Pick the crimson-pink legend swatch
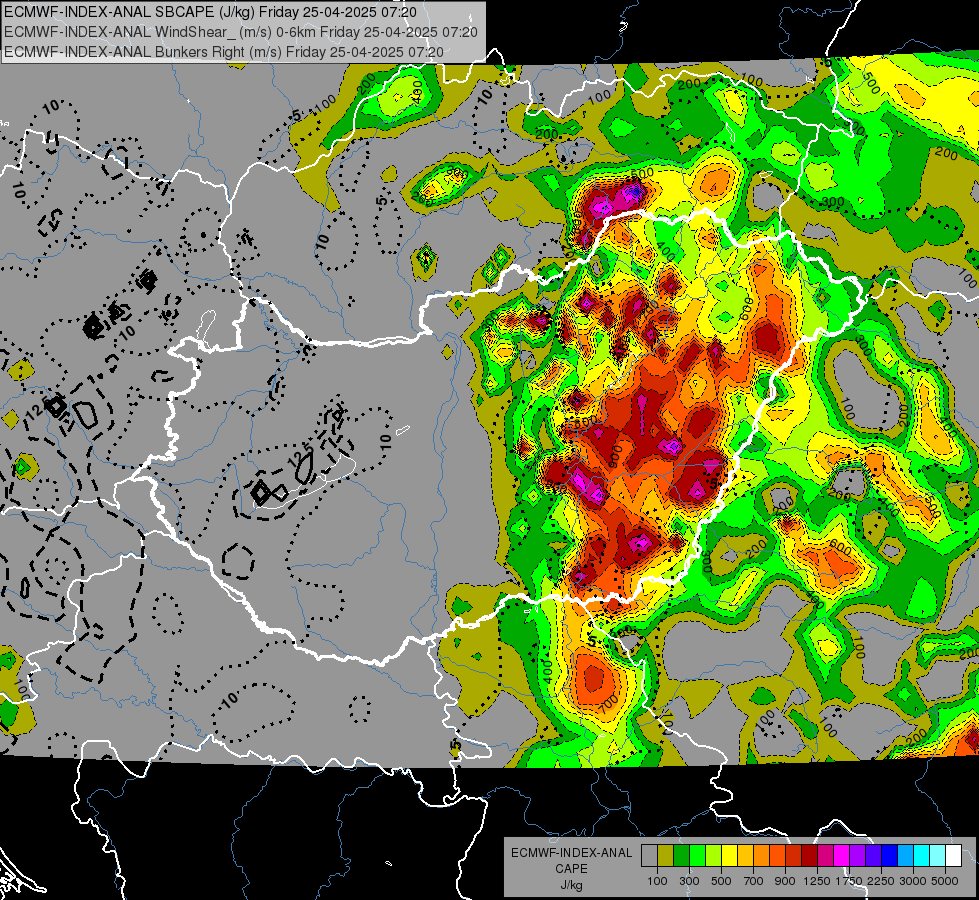979x900 pixels. [x=825, y=856]
